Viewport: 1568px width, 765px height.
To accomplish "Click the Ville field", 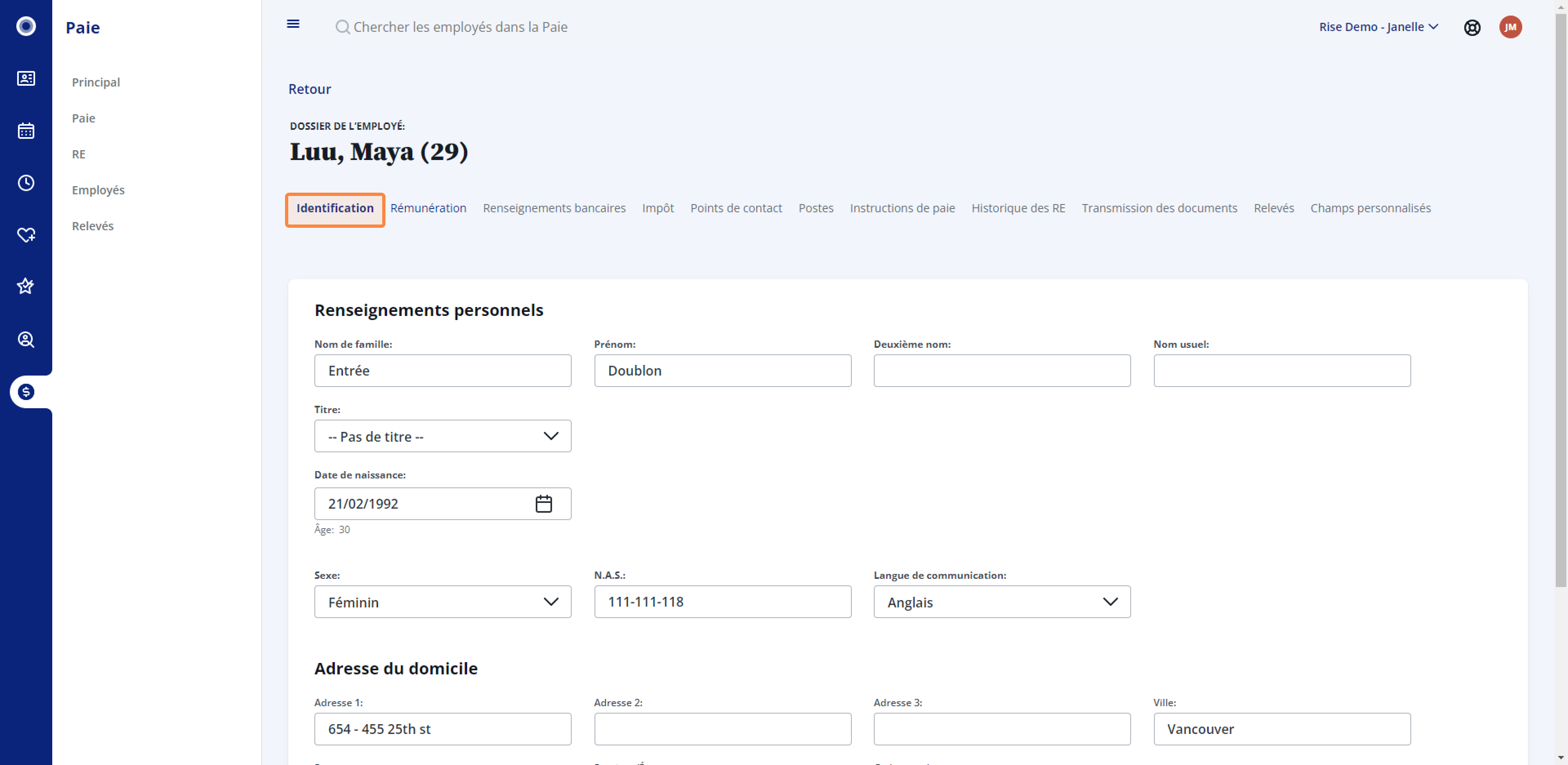I will point(1282,729).
